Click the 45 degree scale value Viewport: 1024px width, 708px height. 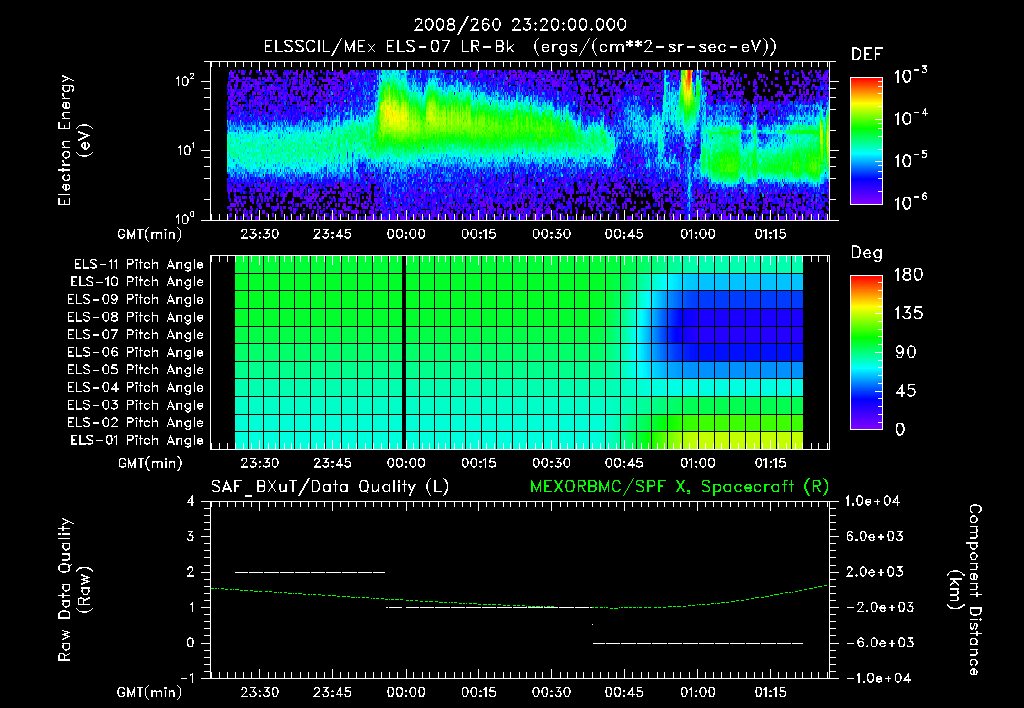(906, 391)
